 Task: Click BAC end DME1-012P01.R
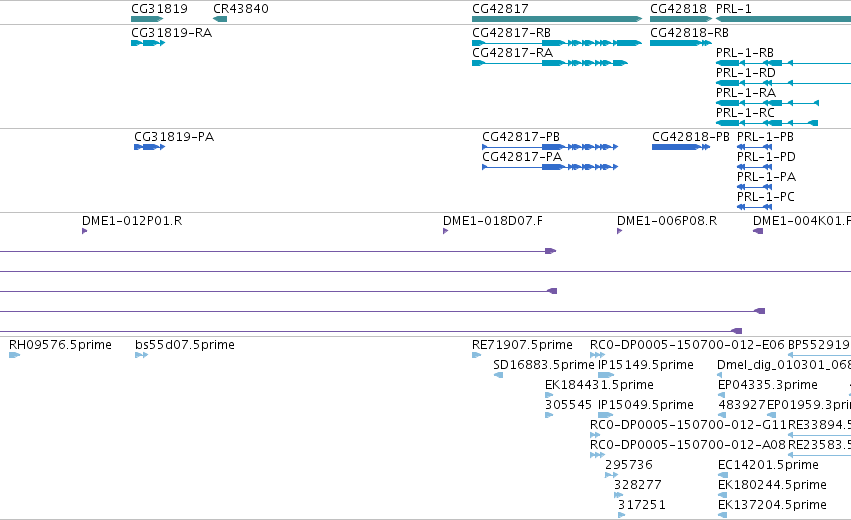click(x=85, y=231)
